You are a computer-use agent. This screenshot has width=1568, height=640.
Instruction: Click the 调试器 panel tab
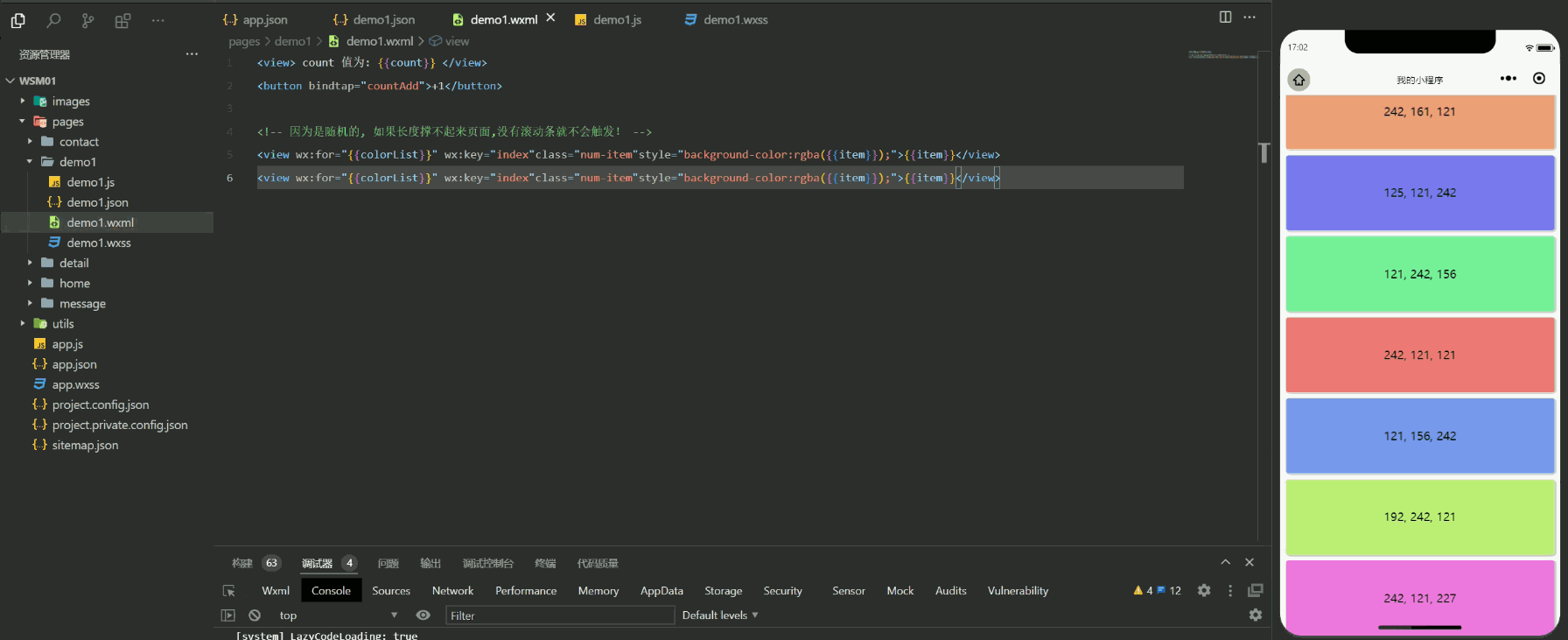[317, 563]
